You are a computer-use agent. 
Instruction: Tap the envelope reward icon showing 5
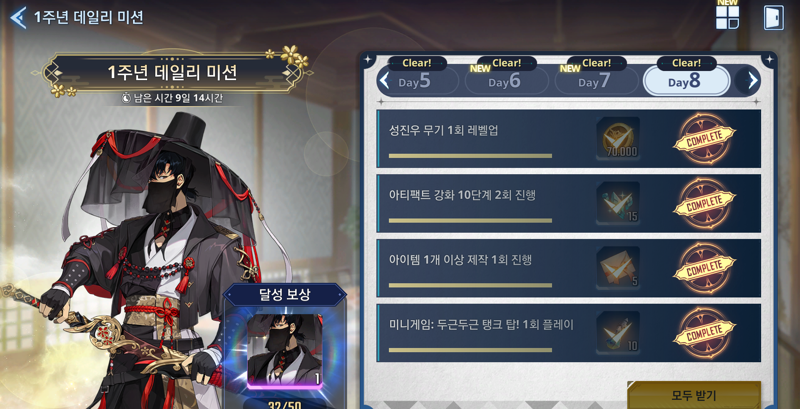coord(618,268)
